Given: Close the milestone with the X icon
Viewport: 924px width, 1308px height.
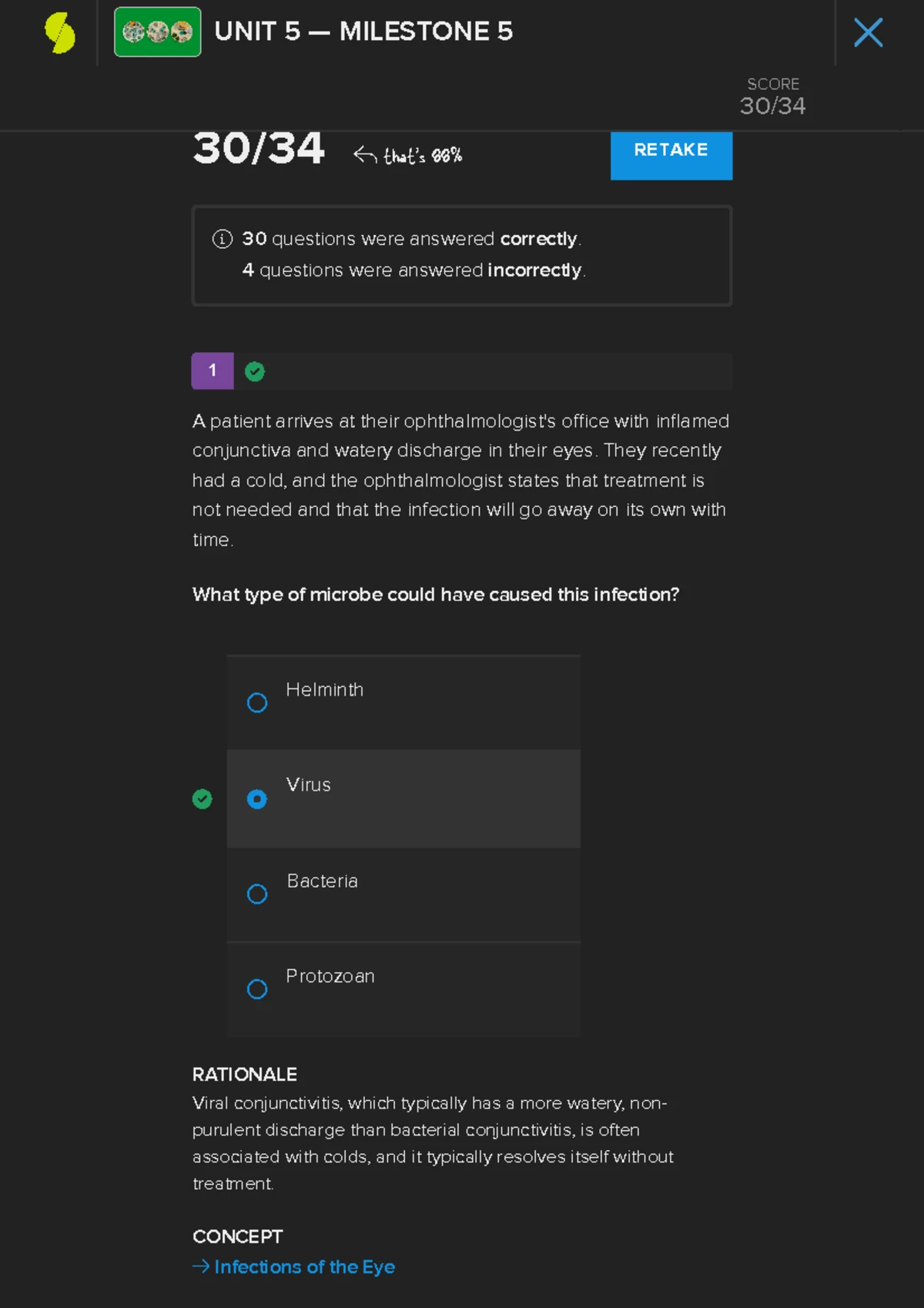Looking at the screenshot, I should pos(868,32).
